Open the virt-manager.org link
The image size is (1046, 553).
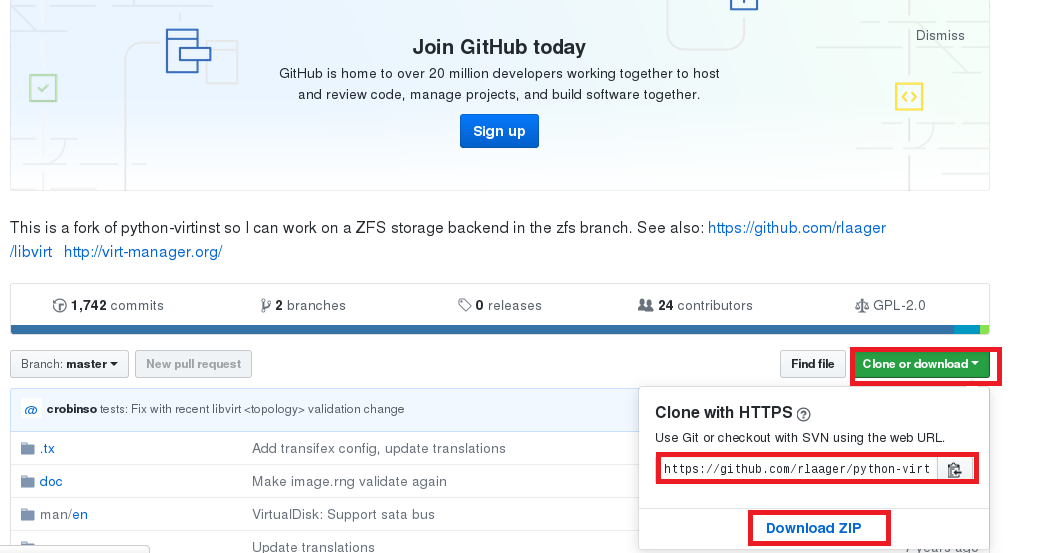(143, 252)
